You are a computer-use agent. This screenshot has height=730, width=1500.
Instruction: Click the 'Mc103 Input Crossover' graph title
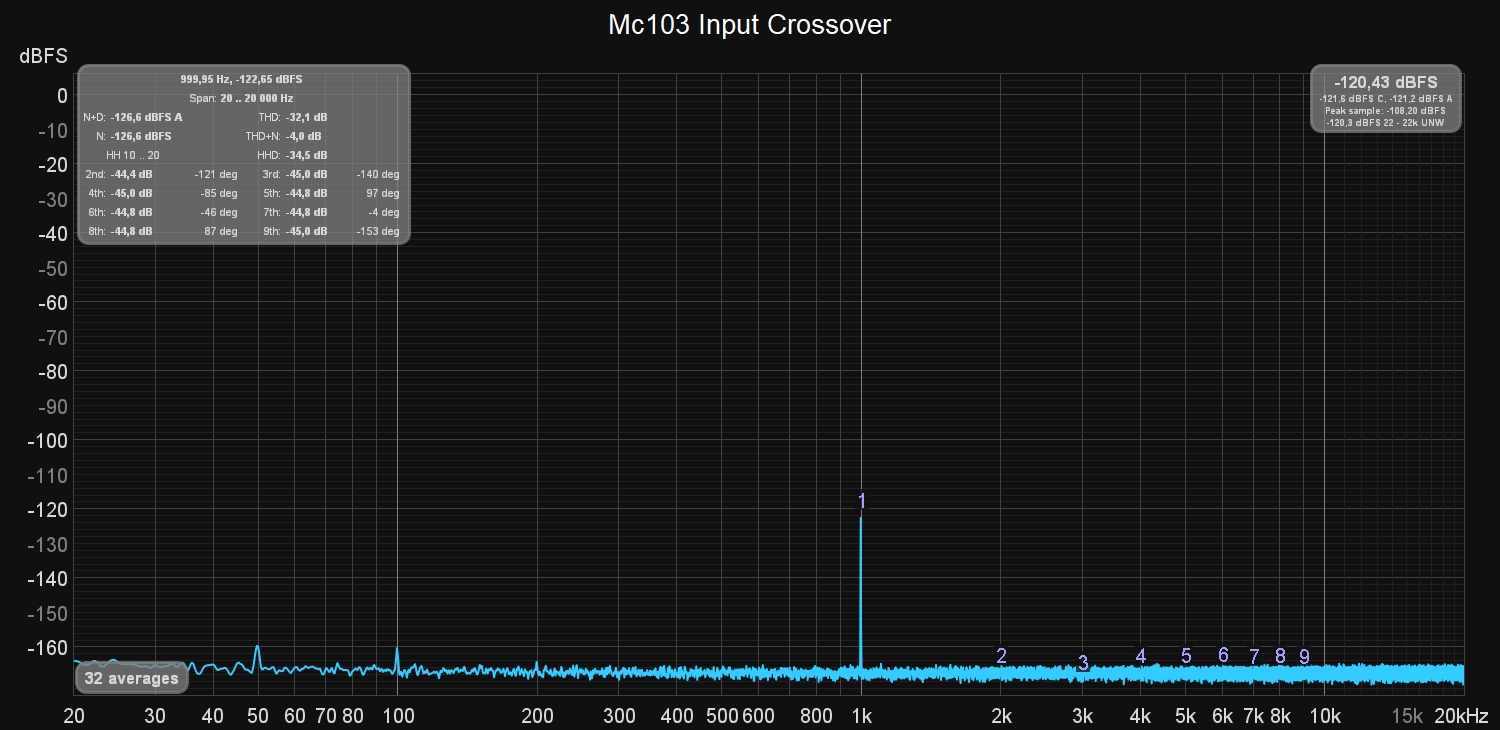(x=749, y=25)
